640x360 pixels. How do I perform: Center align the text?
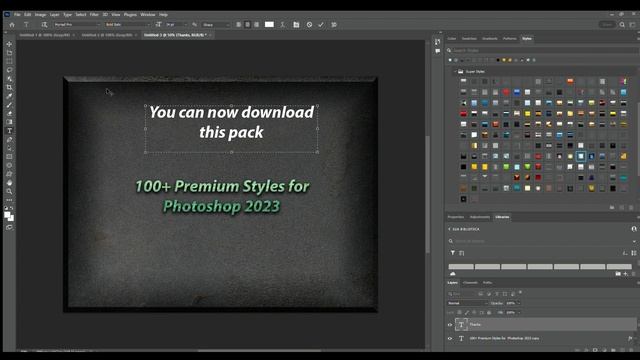(x=248, y=24)
